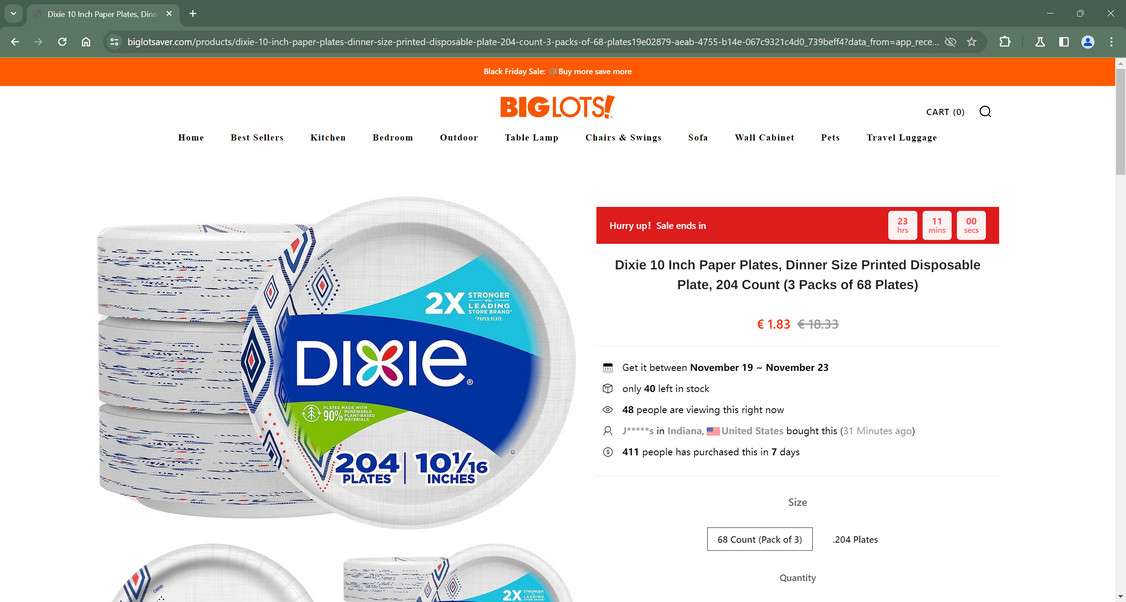Image resolution: width=1126 pixels, height=602 pixels.
Task: Open a new browser tab
Action: click(x=192, y=14)
